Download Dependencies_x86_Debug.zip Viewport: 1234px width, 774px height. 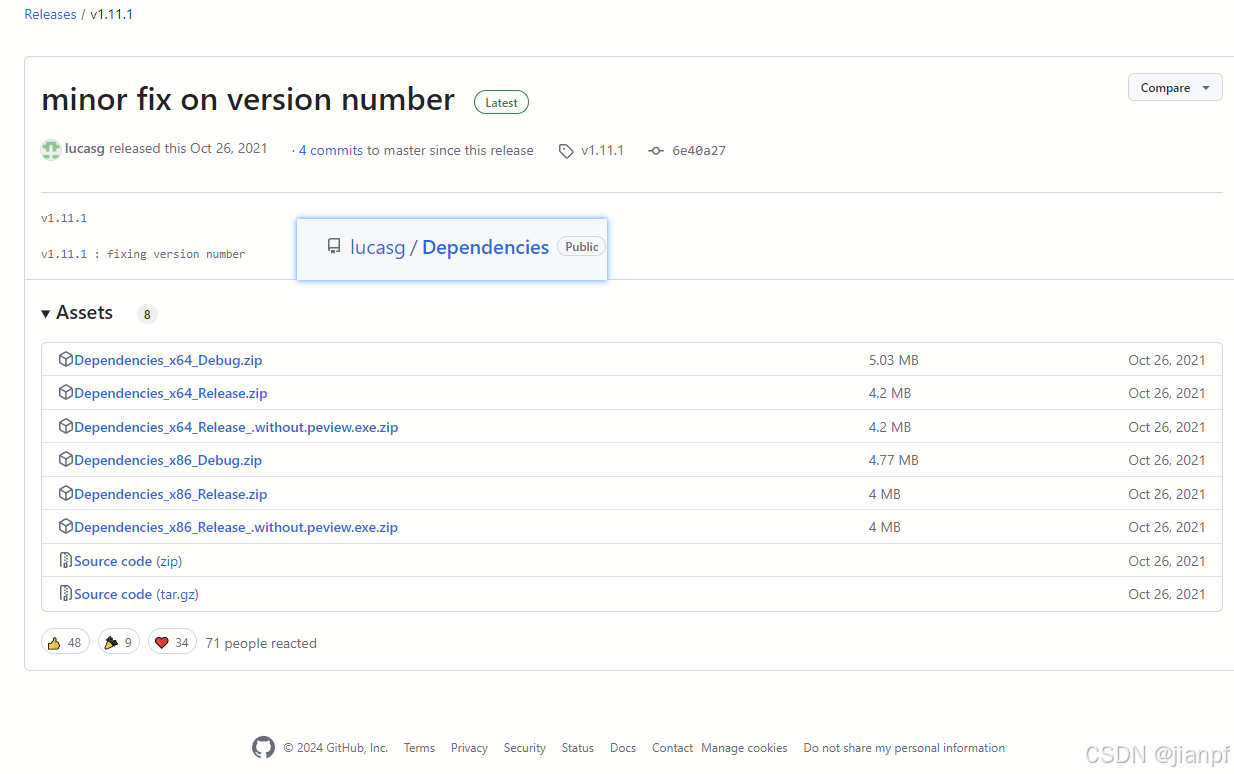click(x=168, y=460)
